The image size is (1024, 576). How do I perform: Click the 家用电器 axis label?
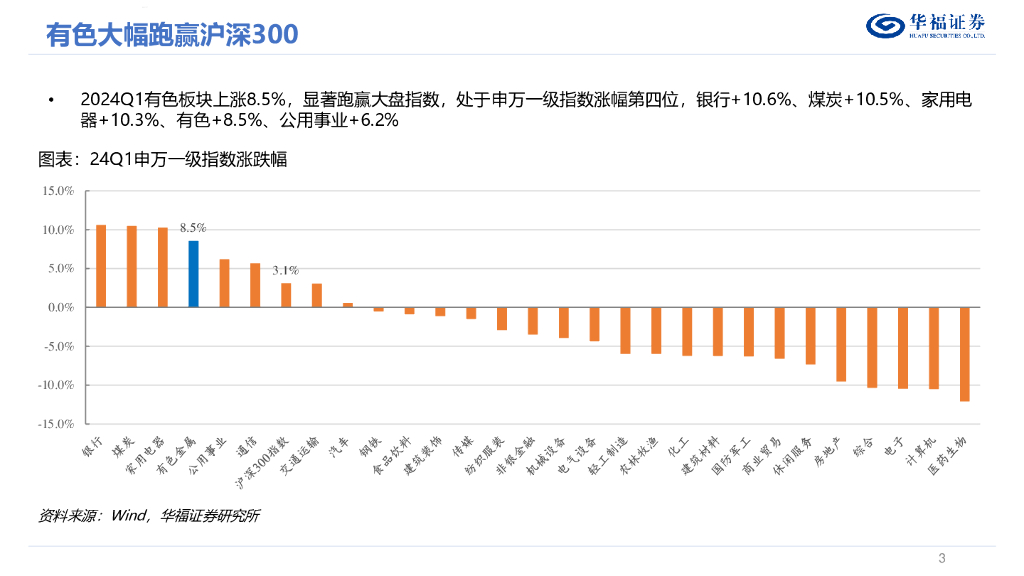tap(146, 455)
